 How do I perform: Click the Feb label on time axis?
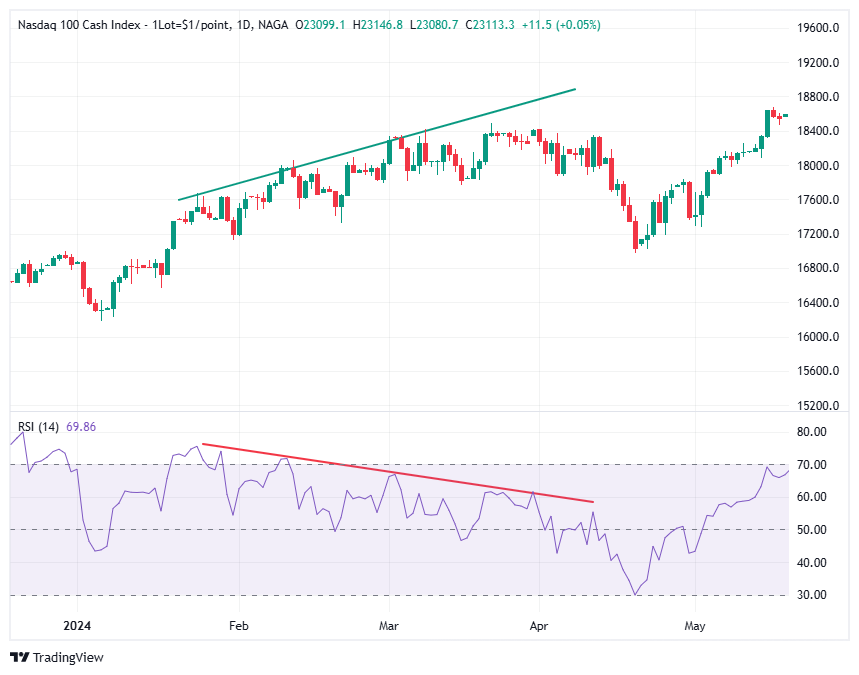tap(237, 627)
